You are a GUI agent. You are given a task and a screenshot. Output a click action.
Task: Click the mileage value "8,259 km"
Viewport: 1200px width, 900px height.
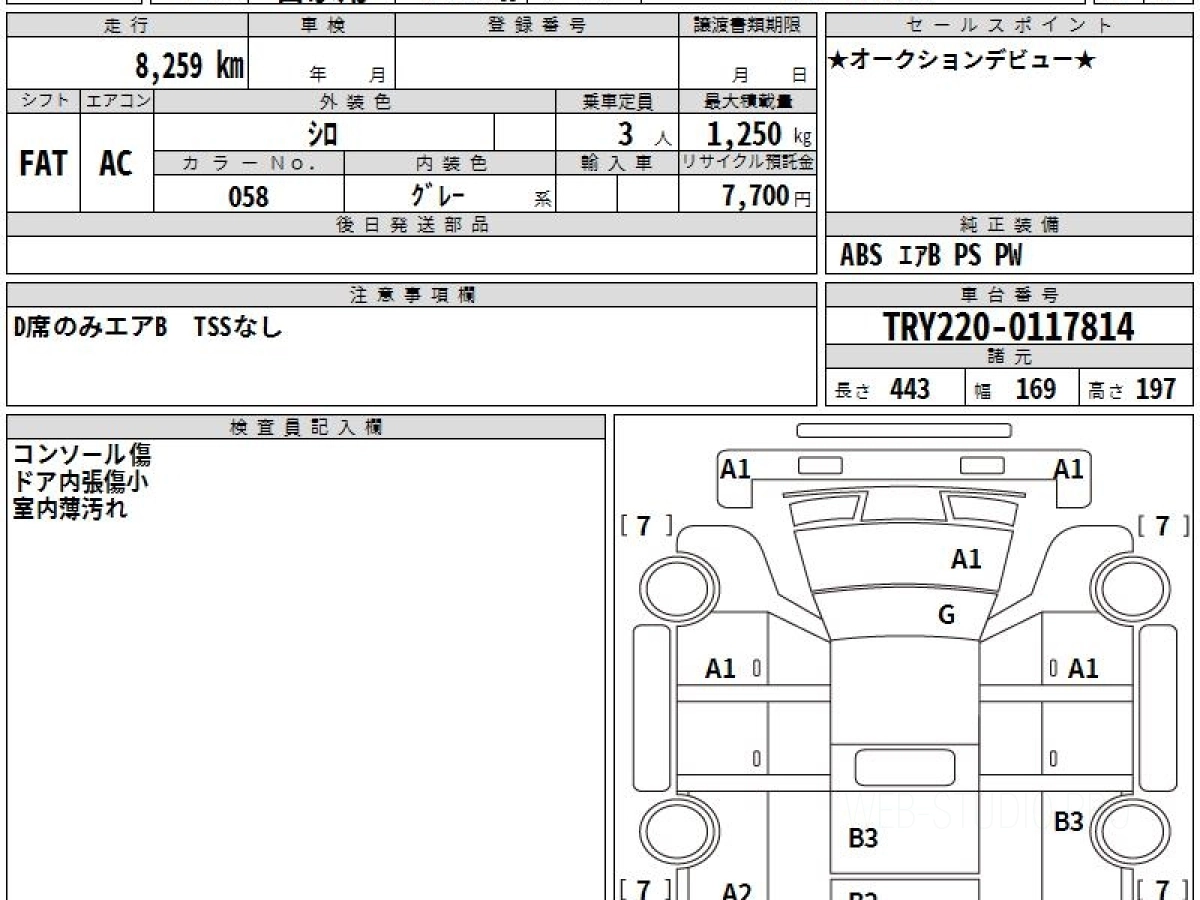(x=190, y=66)
